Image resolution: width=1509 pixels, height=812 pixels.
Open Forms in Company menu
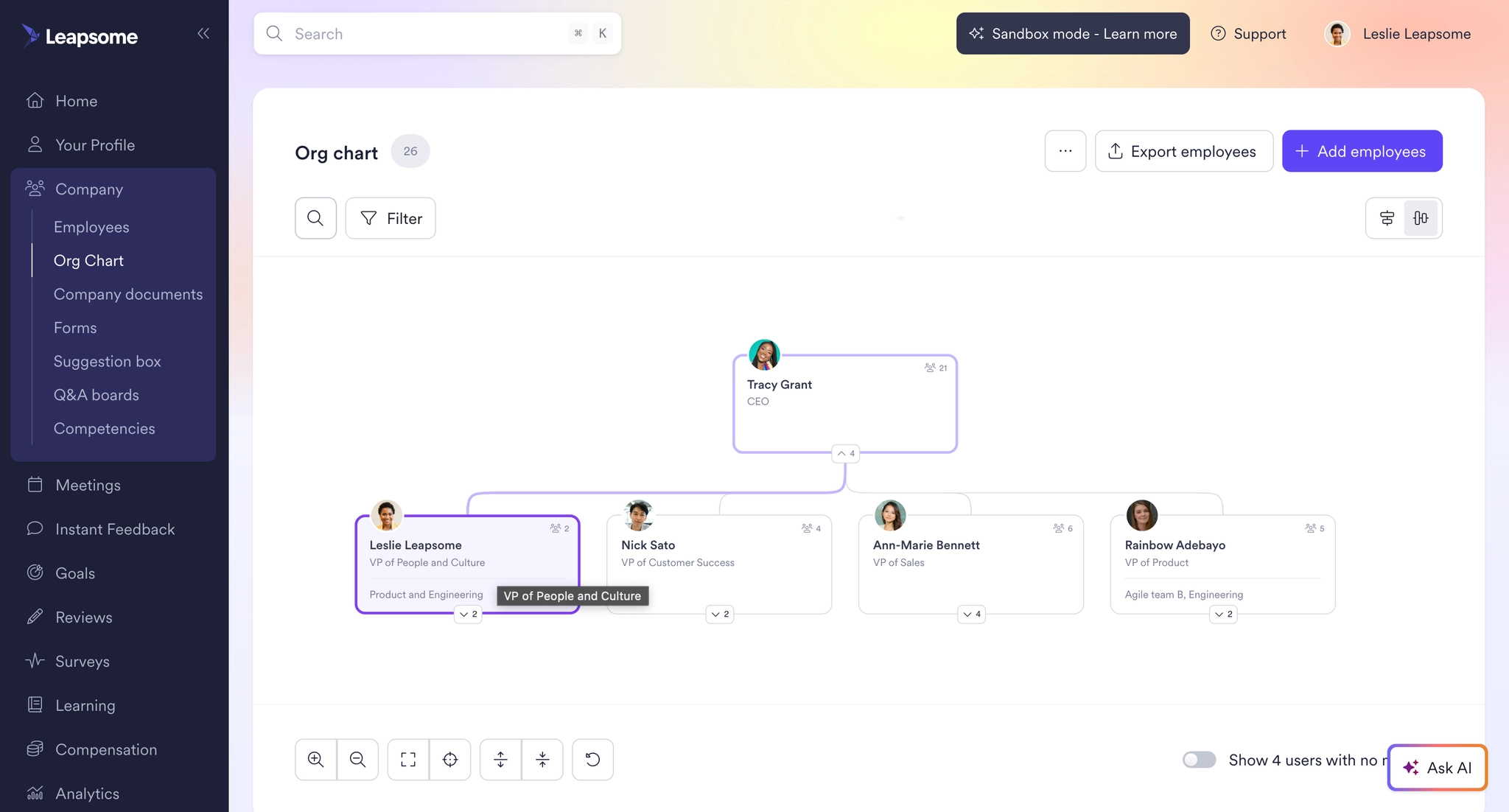coord(75,328)
